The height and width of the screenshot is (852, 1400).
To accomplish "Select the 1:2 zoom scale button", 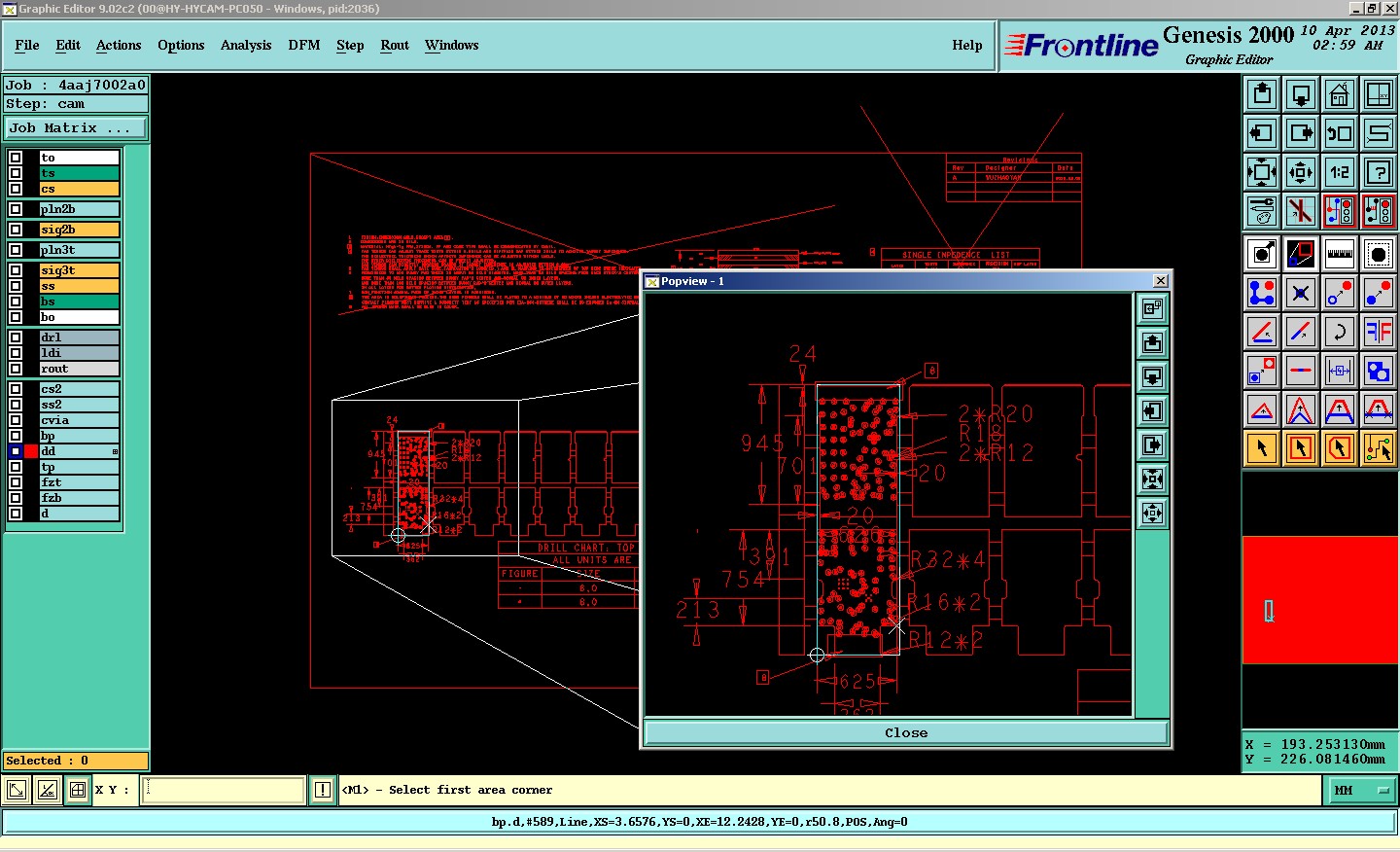I will pos(1340,172).
